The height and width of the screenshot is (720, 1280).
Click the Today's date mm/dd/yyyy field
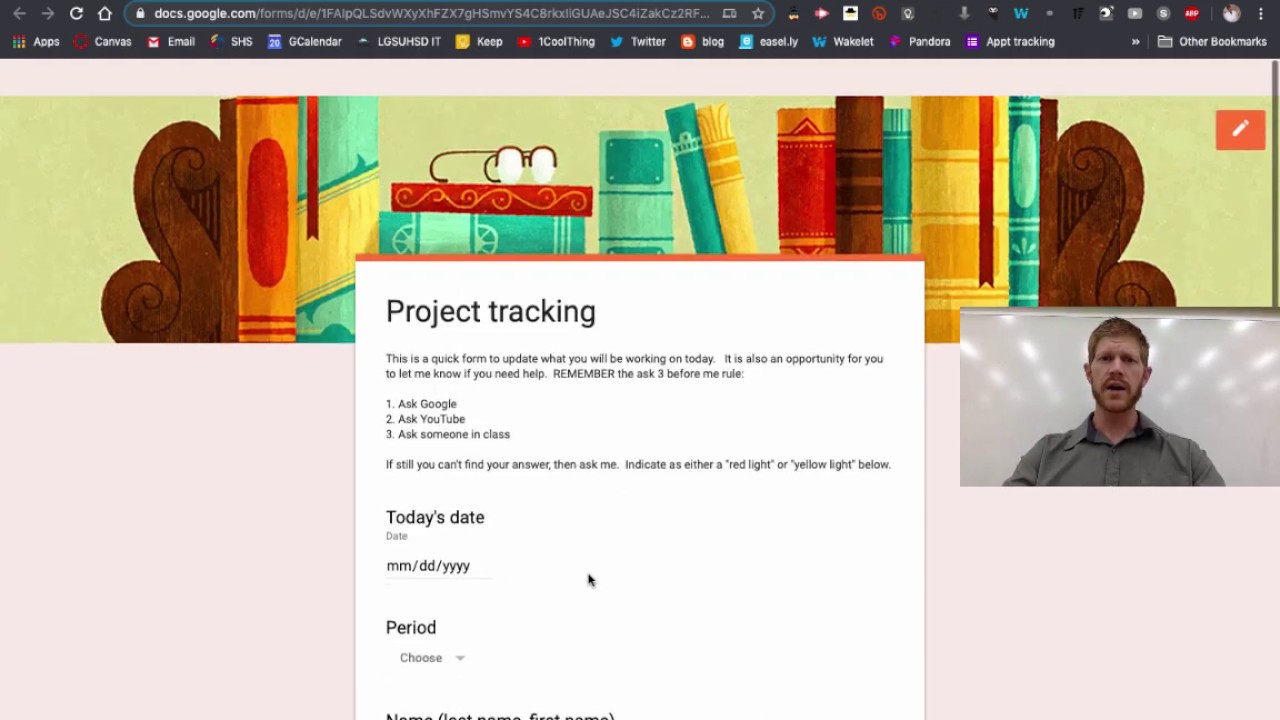click(438, 566)
